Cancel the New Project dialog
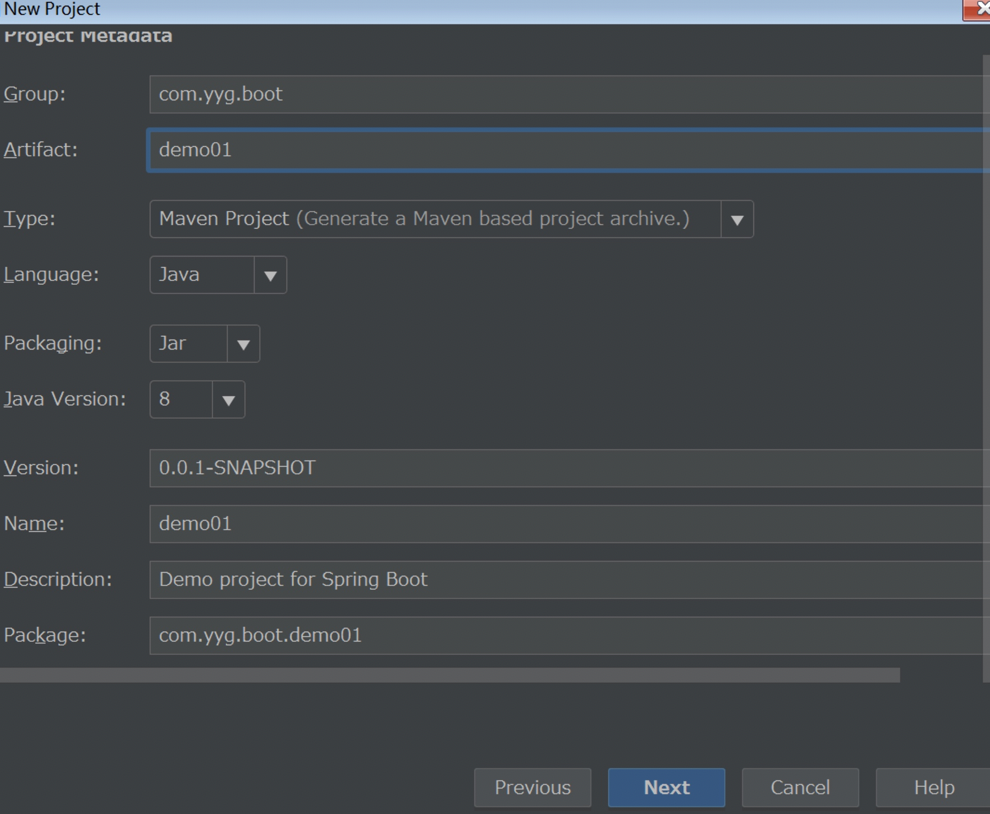The width and height of the screenshot is (990, 814). [x=800, y=788]
